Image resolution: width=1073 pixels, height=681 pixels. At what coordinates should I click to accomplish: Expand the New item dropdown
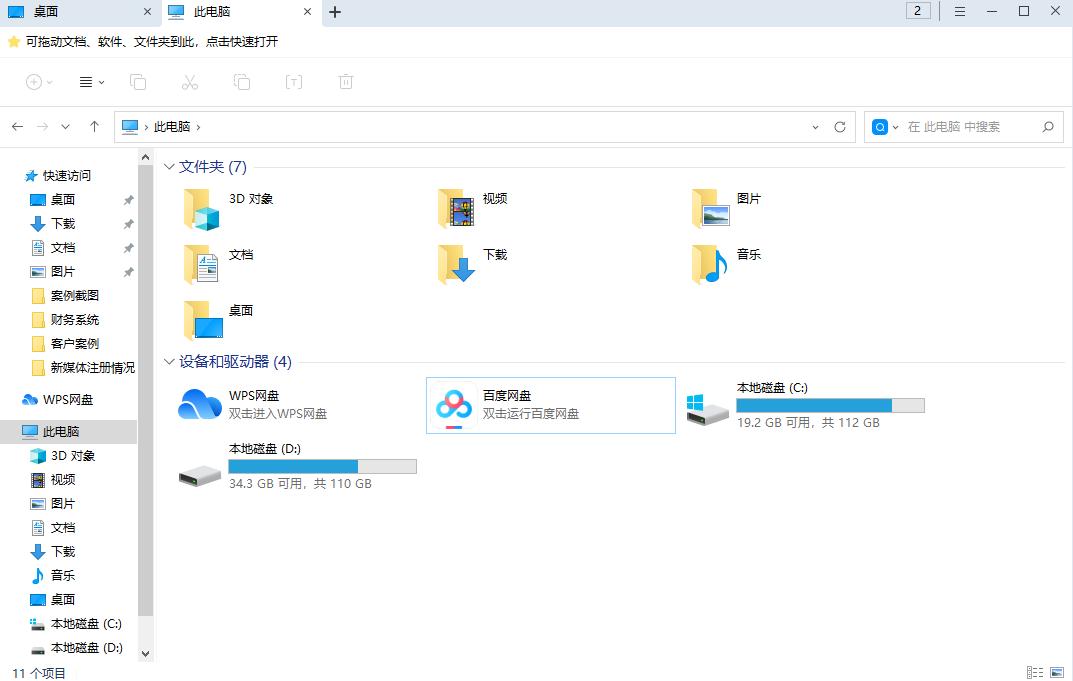48,81
